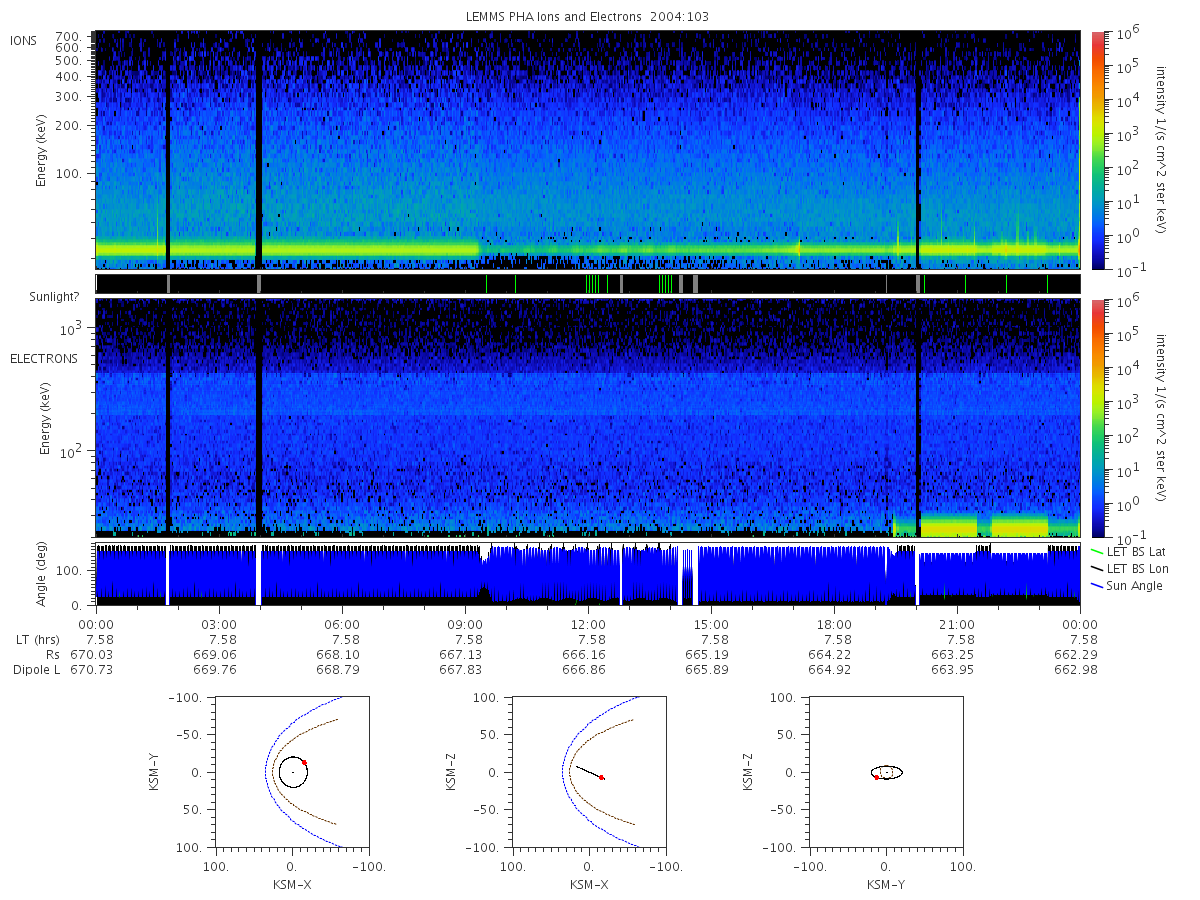Click the 15:00 time tick label
This screenshot has width=1200, height=900.
point(711,624)
